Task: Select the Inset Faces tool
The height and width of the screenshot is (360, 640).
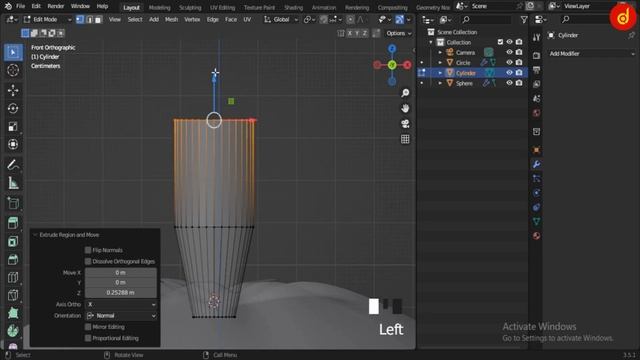Action: click(13, 241)
